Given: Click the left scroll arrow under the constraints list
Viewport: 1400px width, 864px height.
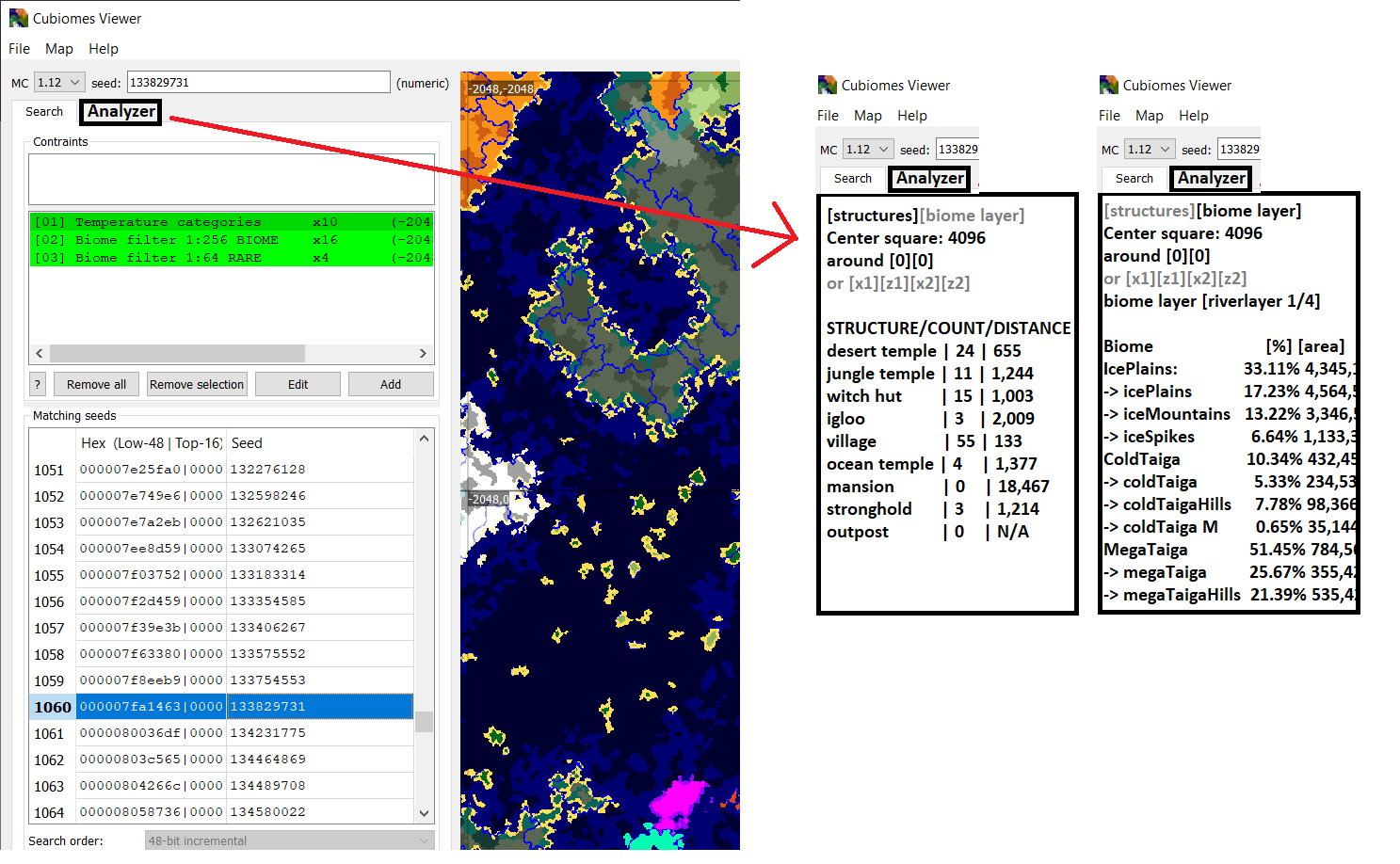Looking at the screenshot, I should point(38,353).
